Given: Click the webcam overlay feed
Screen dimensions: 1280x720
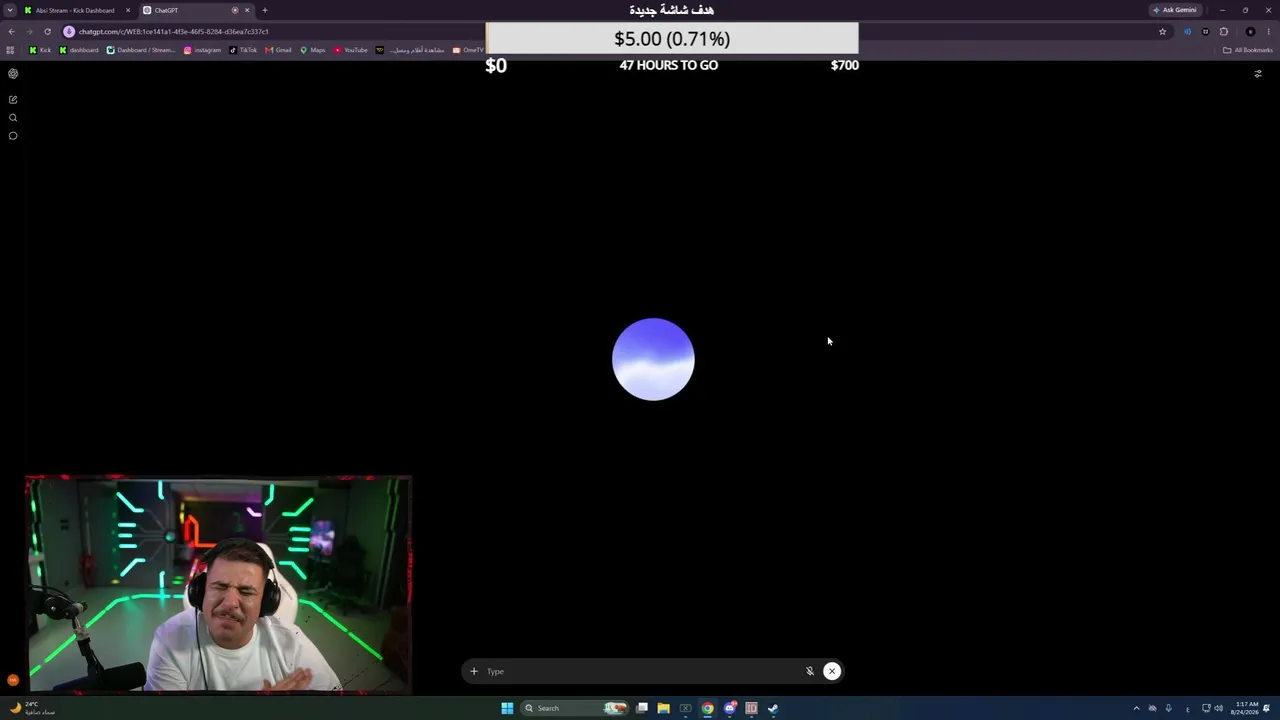Looking at the screenshot, I should [x=218, y=584].
